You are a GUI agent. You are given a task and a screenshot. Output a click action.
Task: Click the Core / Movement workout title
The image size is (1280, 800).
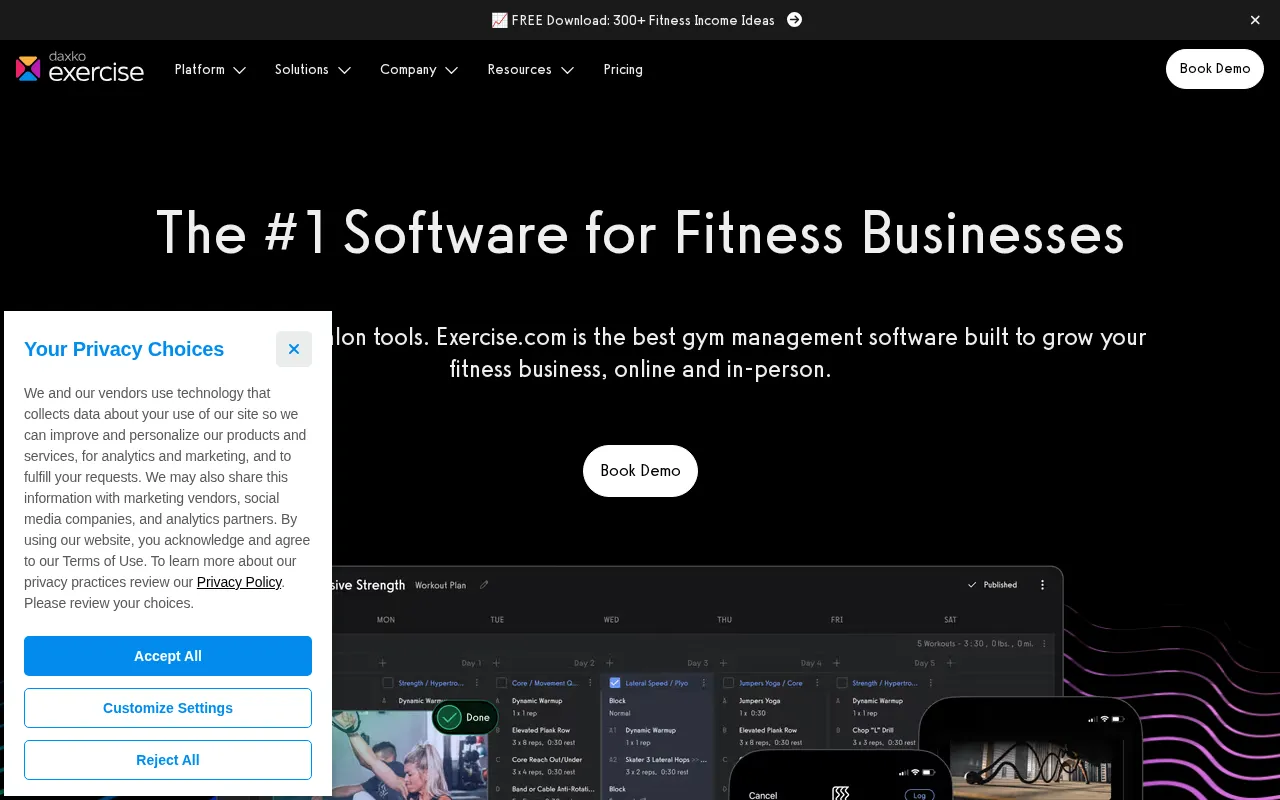pos(545,683)
